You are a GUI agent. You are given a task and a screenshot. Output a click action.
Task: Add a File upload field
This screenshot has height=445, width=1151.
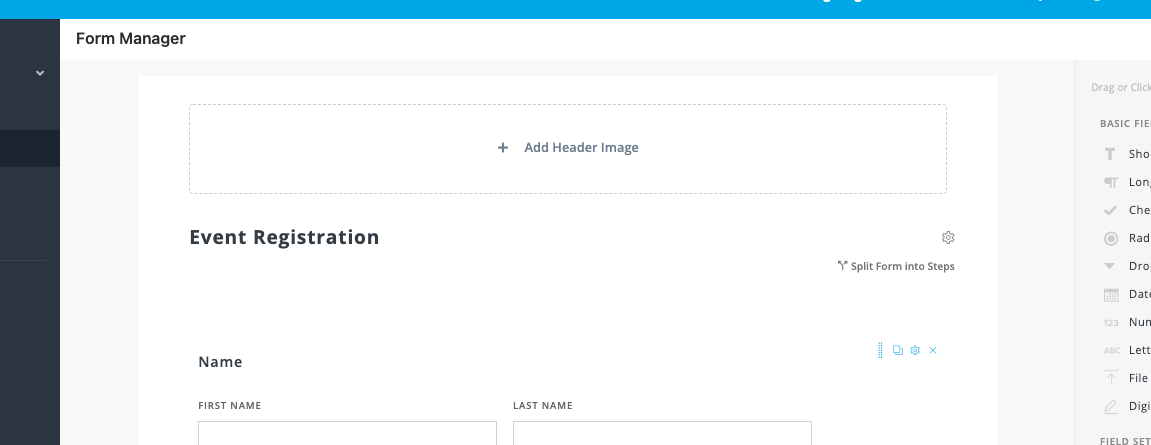click(x=1125, y=378)
